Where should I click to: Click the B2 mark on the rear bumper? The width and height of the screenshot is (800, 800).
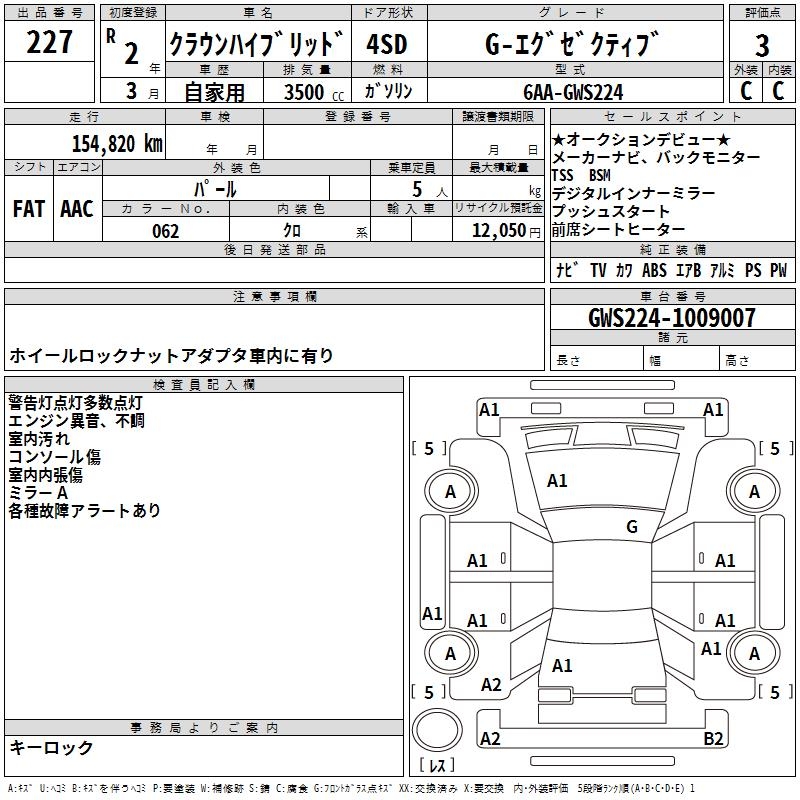coord(713,738)
